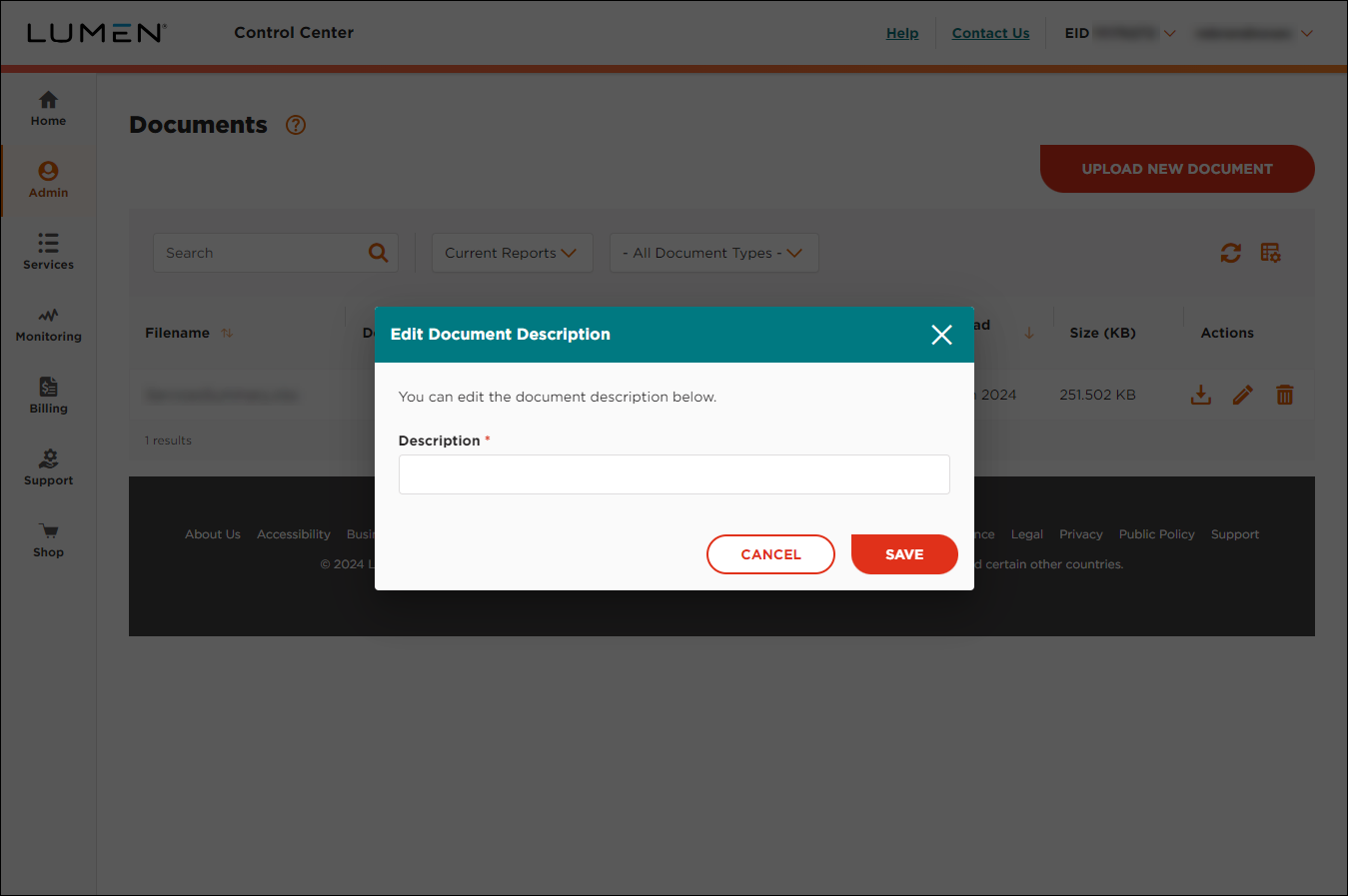Viewport: 1348px width, 896px height.
Task: Open Legal footer link
Action: coord(1027,534)
